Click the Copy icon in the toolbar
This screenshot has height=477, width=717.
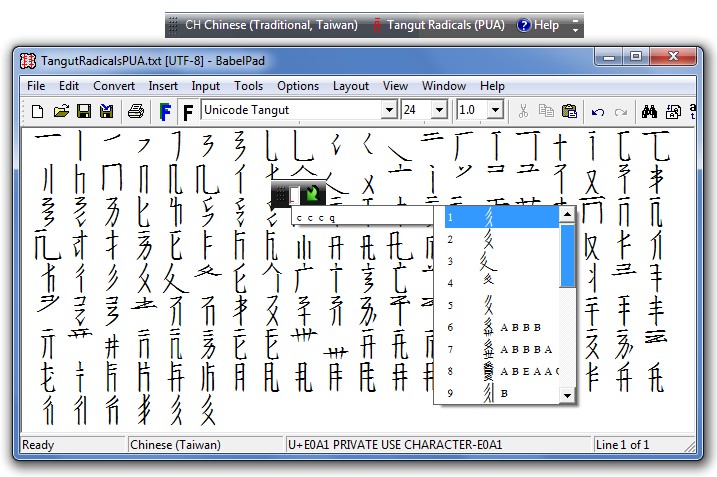[x=546, y=111]
